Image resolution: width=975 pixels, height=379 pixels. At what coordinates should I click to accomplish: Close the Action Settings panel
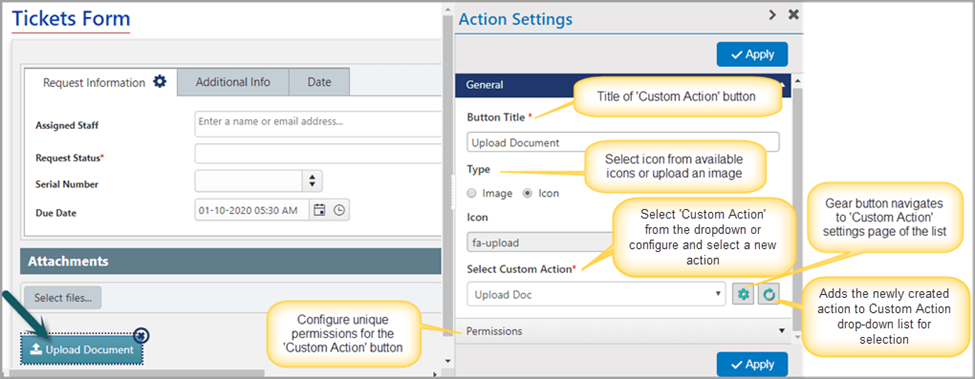click(793, 14)
